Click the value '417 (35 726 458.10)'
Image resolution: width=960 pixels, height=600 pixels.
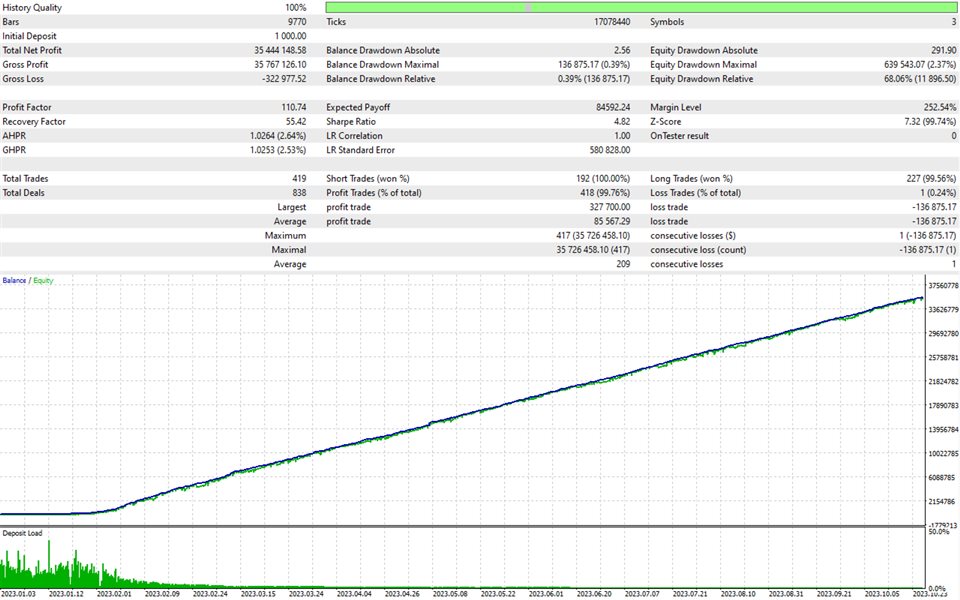pyautogui.click(x=593, y=235)
